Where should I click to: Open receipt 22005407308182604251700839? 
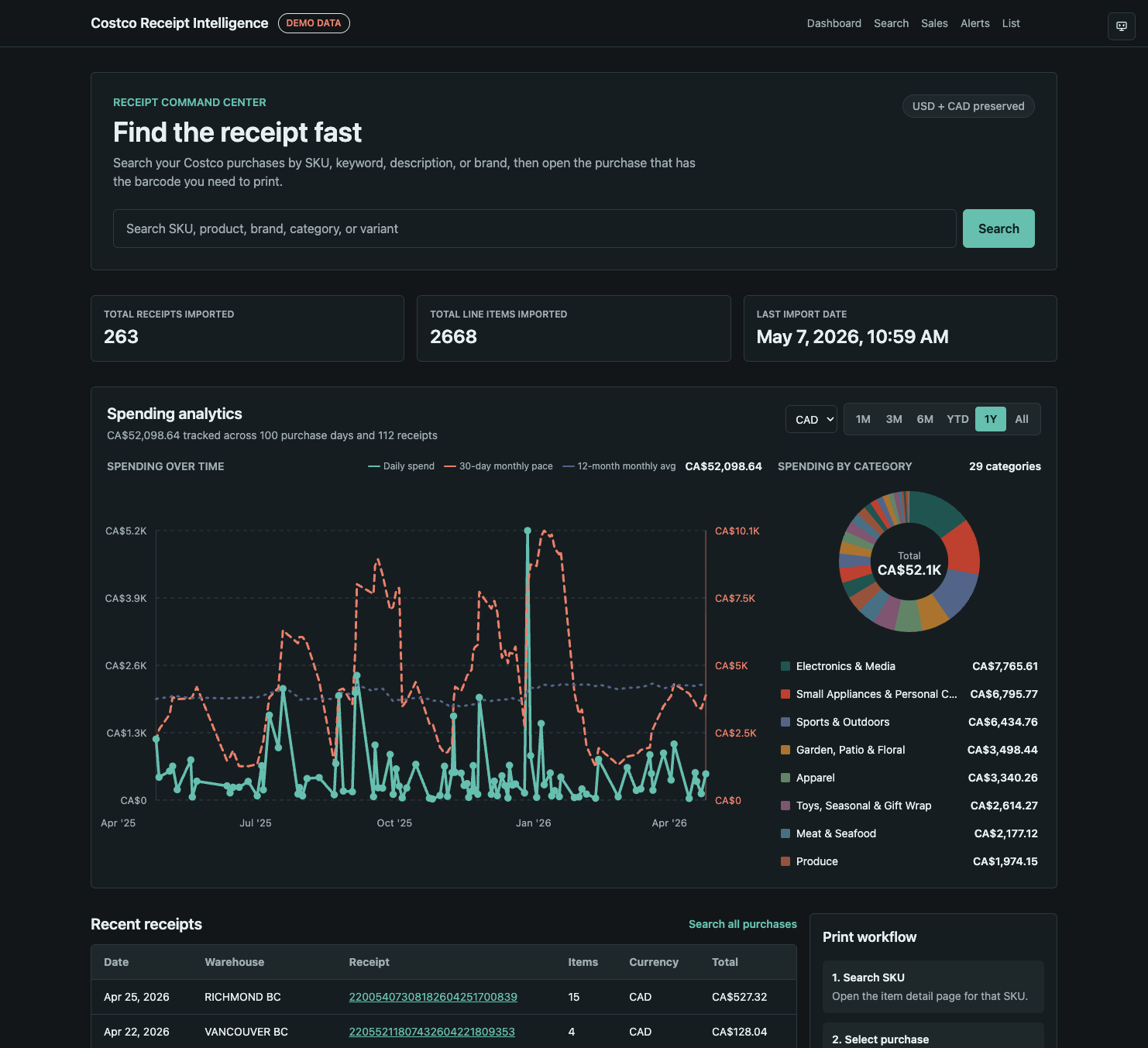click(433, 997)
